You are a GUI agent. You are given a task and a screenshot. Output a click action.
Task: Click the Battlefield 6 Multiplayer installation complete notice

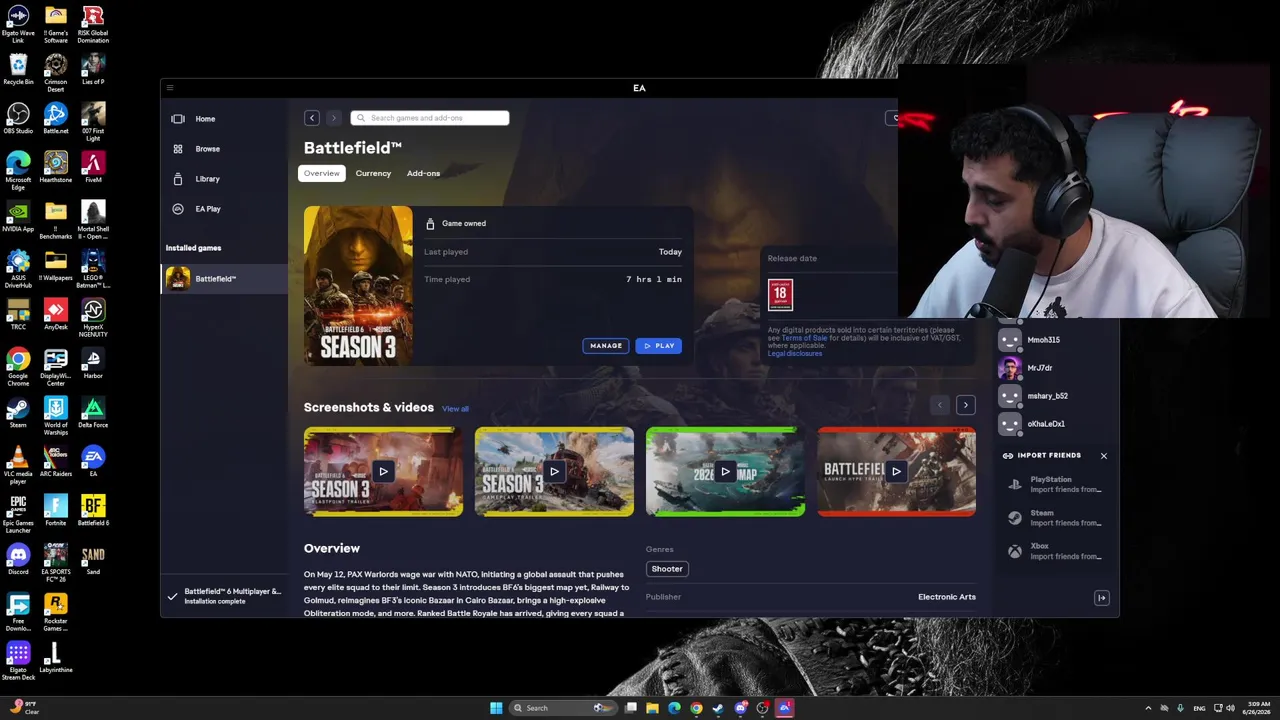click(x=225, y=596)
